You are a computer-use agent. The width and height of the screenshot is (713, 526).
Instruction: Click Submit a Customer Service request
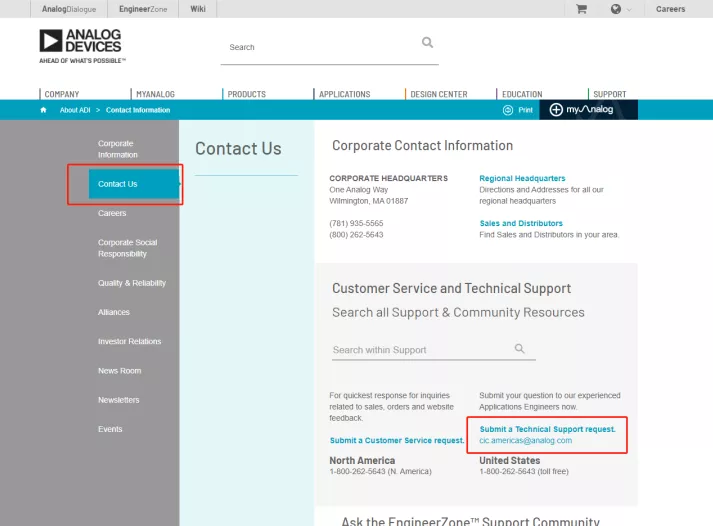(x=397, y=441)
